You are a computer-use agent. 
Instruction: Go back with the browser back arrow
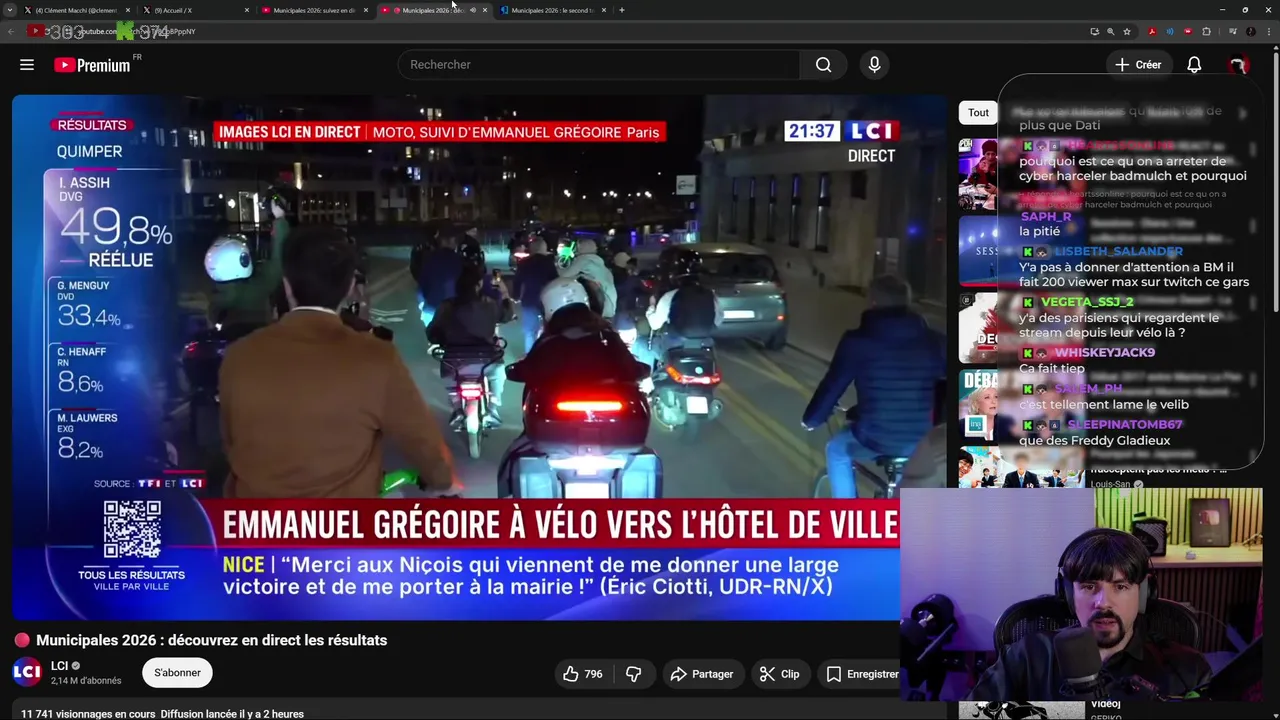tap(11, 32)
